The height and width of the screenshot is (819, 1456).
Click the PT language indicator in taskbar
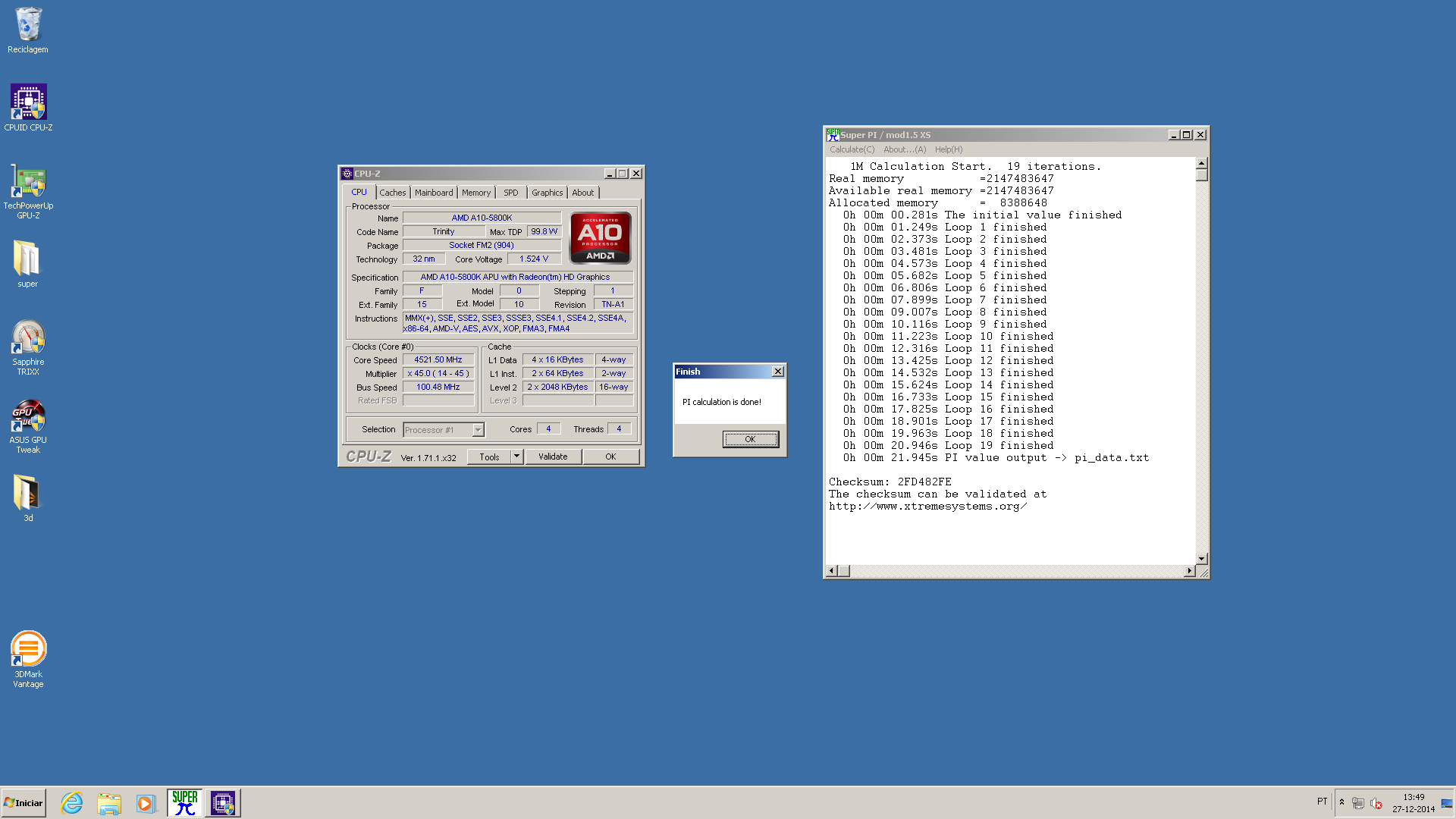point(1323,802)
